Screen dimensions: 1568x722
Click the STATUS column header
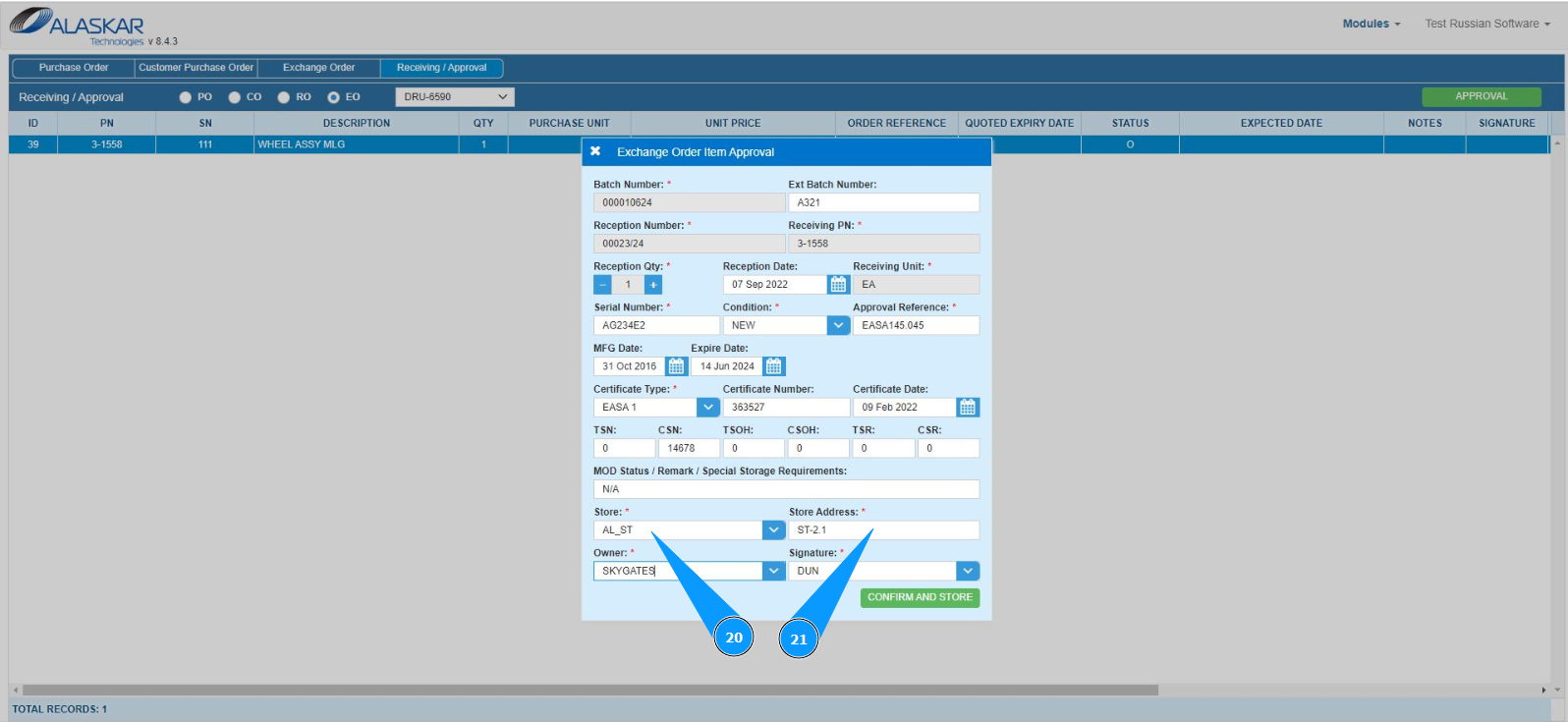coord(1130,123)
